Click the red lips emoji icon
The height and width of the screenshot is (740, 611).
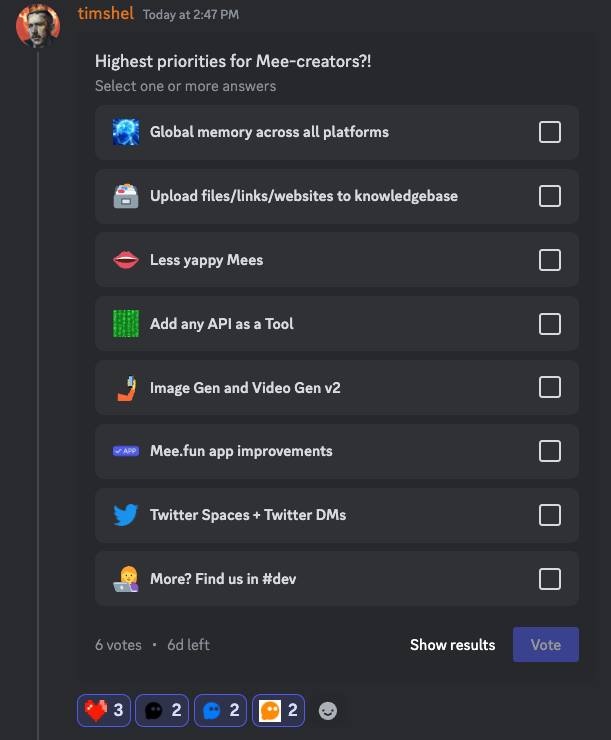[x=126, y=260]
